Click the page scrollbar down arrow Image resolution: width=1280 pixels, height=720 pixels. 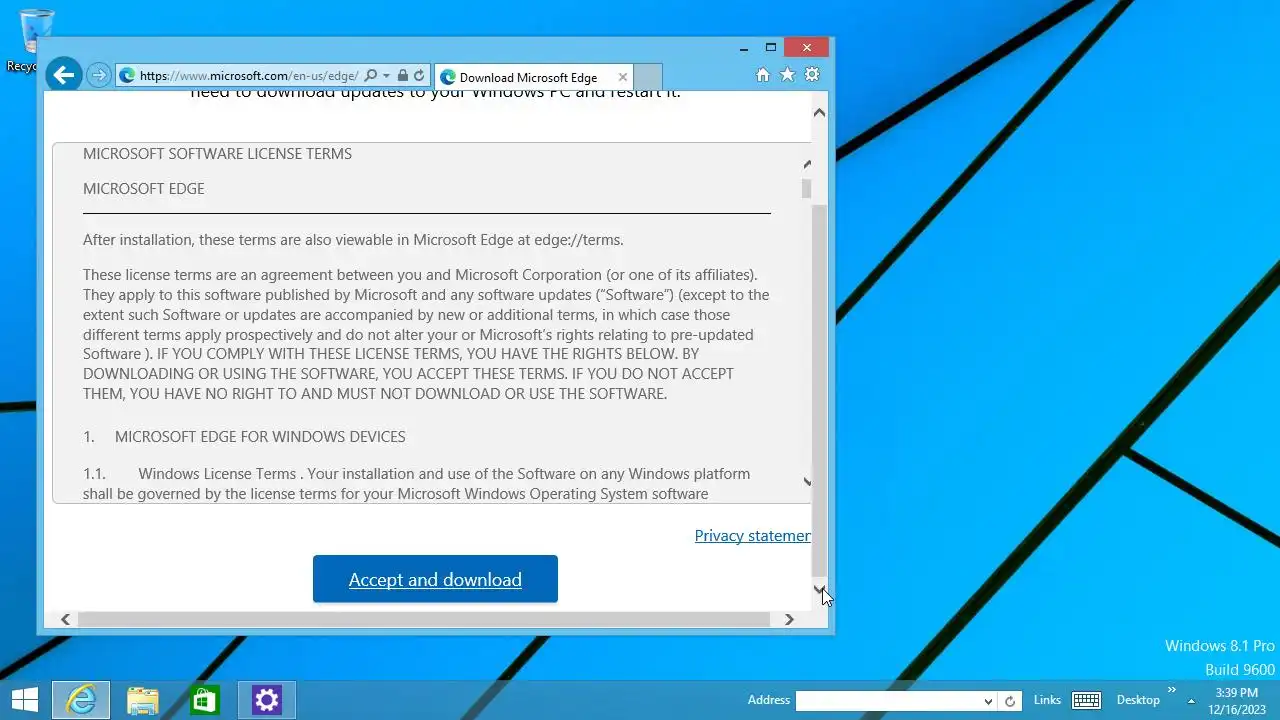coord(819,590)
